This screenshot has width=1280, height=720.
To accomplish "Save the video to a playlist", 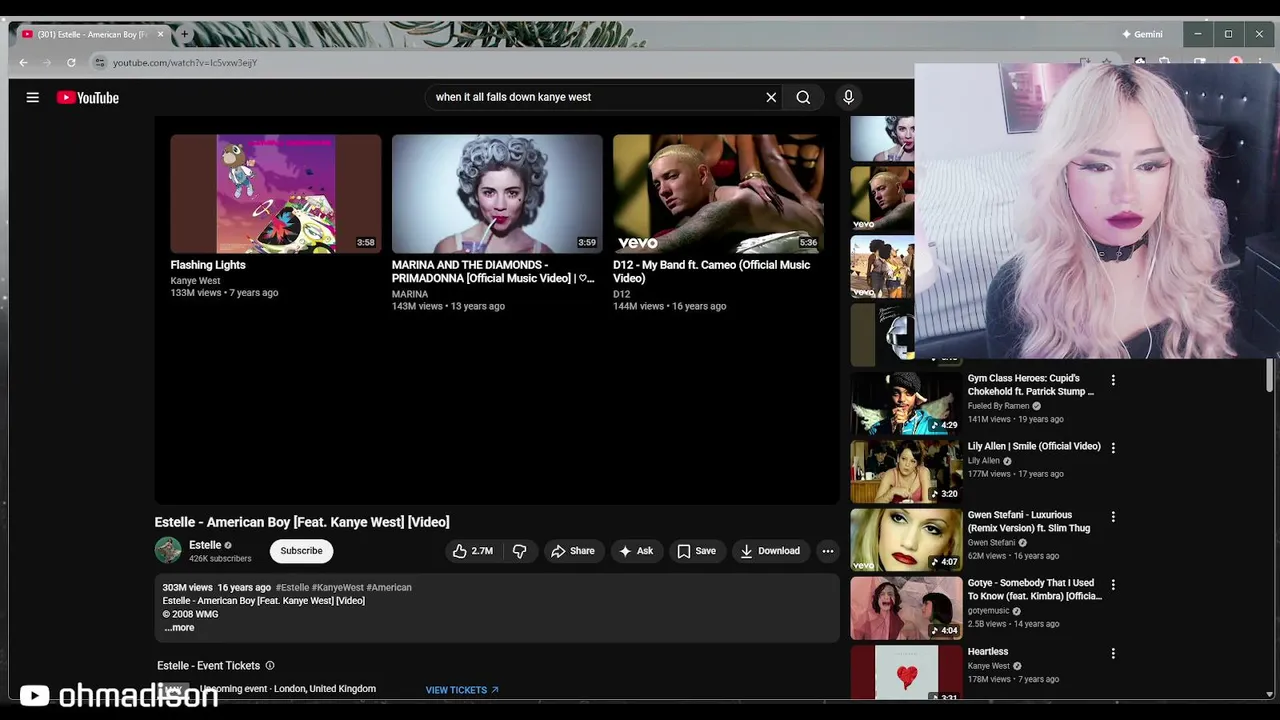I will click(x=697, y=551).
